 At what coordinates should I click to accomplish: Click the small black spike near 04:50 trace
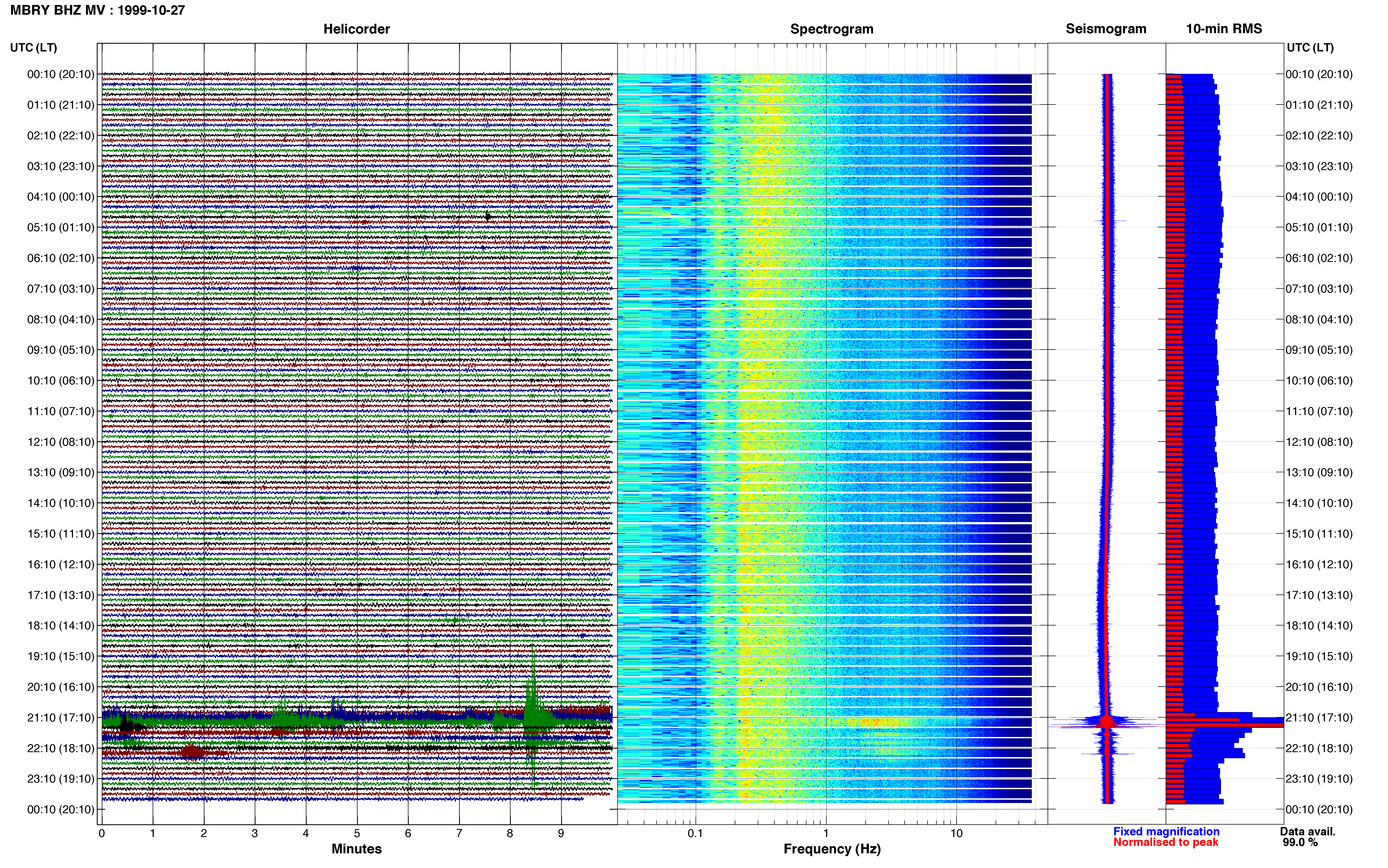(x=487, y=217)
